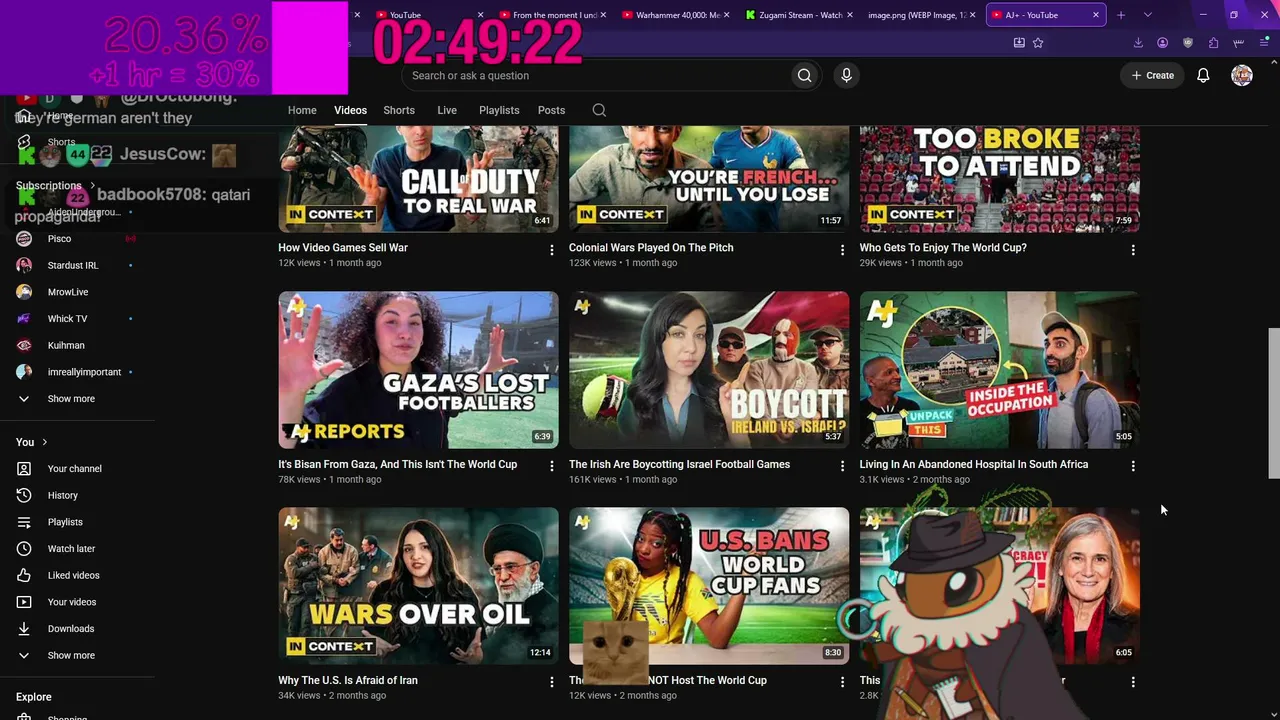Go to the channel Shorts tab
1280x720 pixels.
pos(399,110)
